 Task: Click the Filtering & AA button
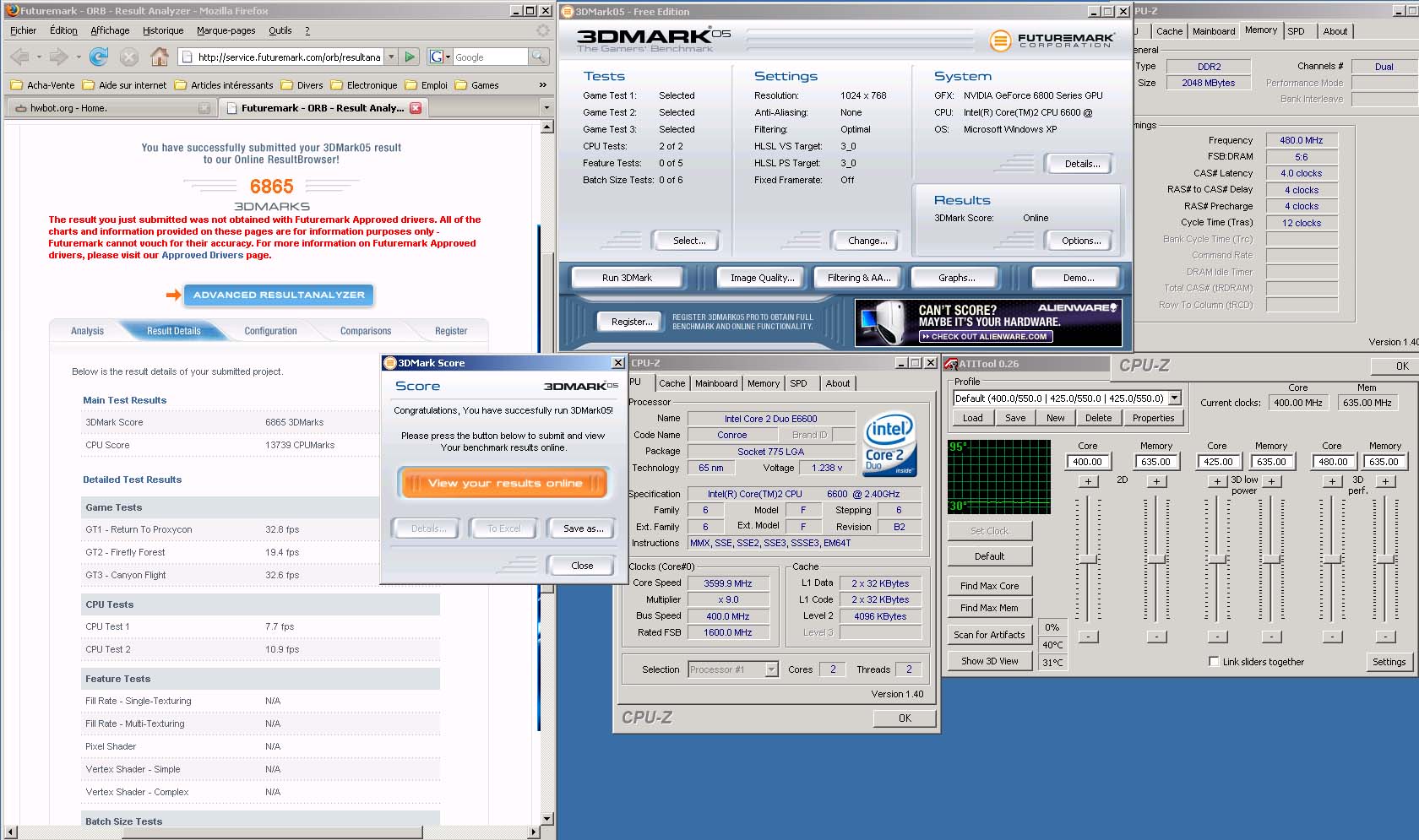pyautogui.click(x=858, y=278)
